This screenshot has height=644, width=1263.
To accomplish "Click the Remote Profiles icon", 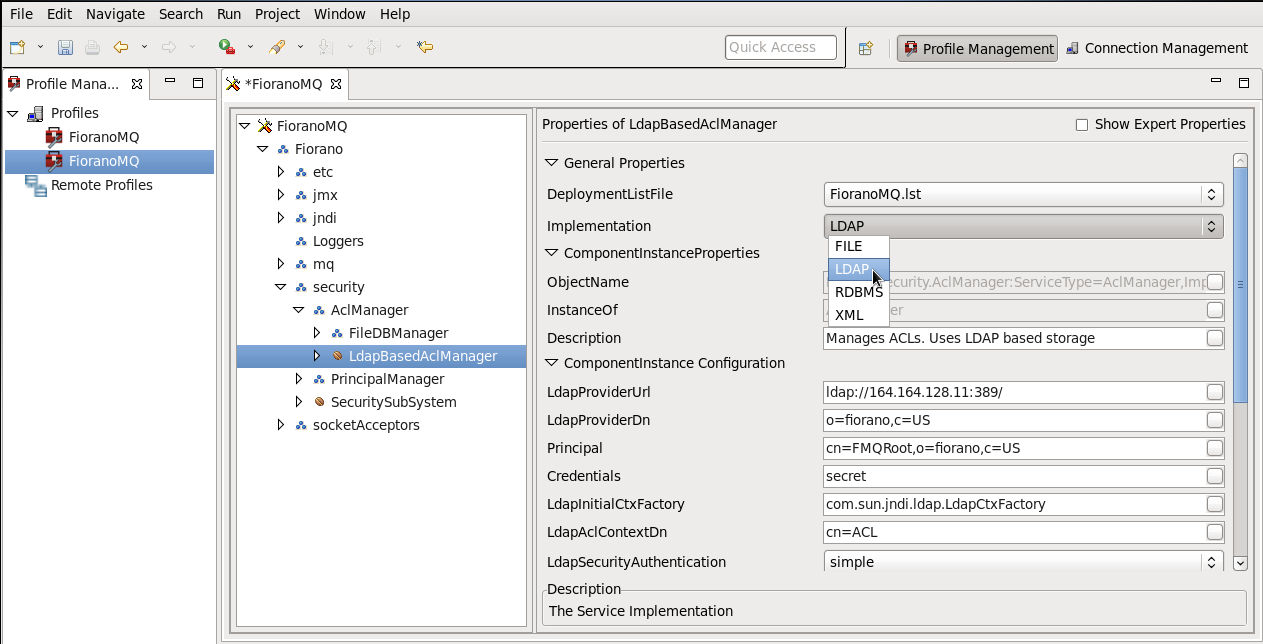I will pos(36,185).
